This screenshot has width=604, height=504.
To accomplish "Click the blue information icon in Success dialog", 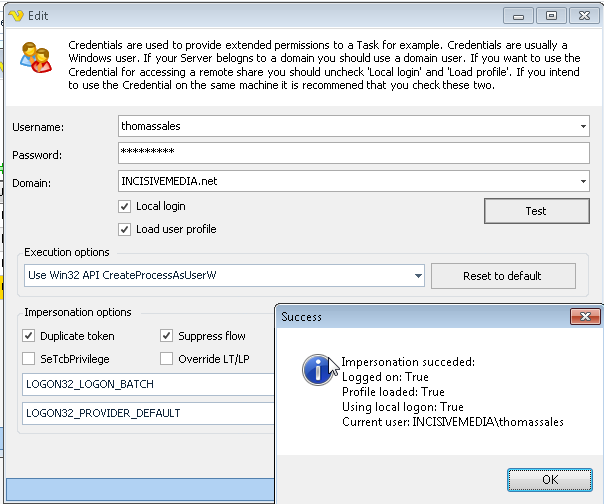I will [317, 371].
